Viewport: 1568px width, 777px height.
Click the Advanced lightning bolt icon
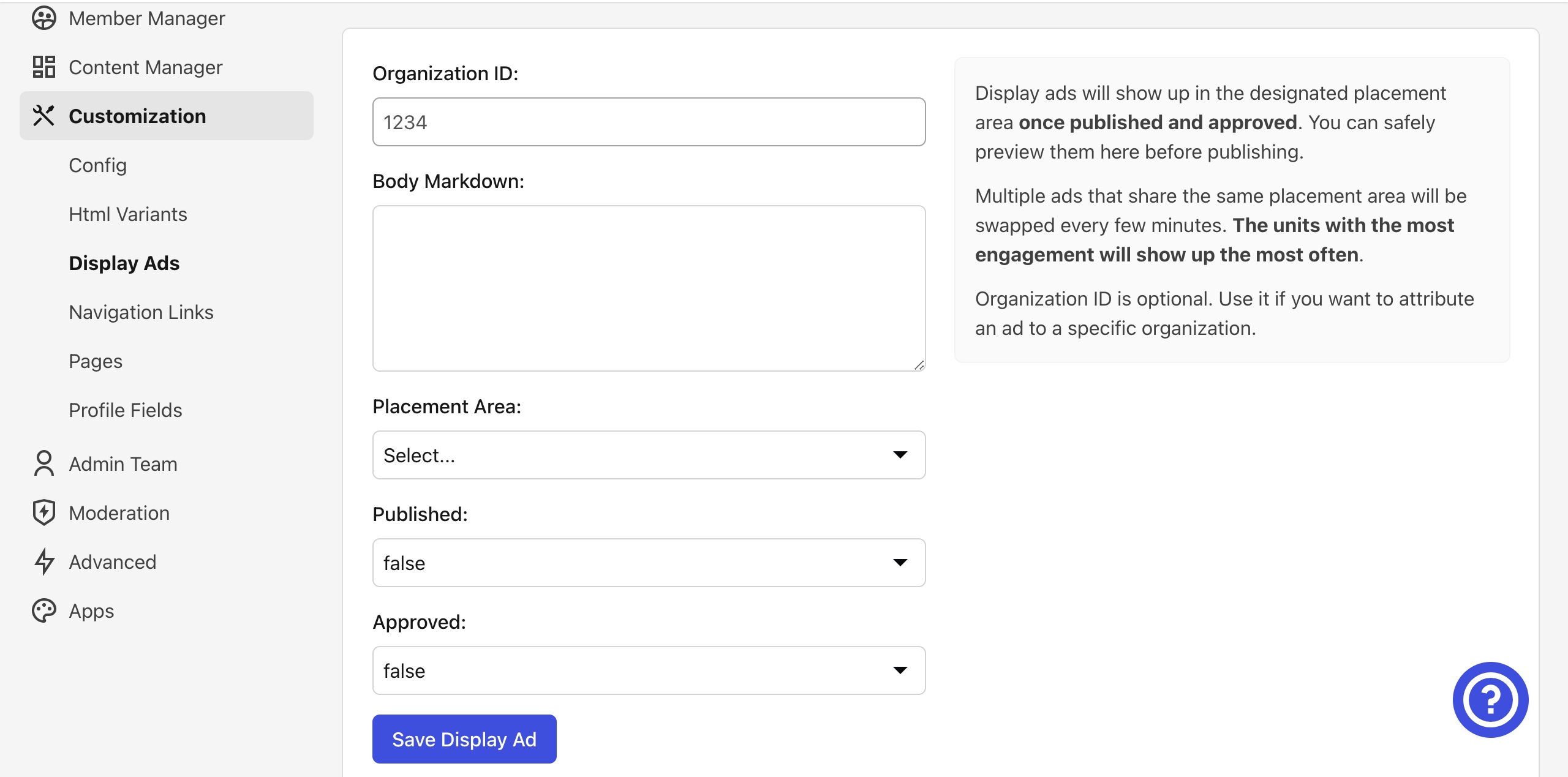click(x=43, y=561)
